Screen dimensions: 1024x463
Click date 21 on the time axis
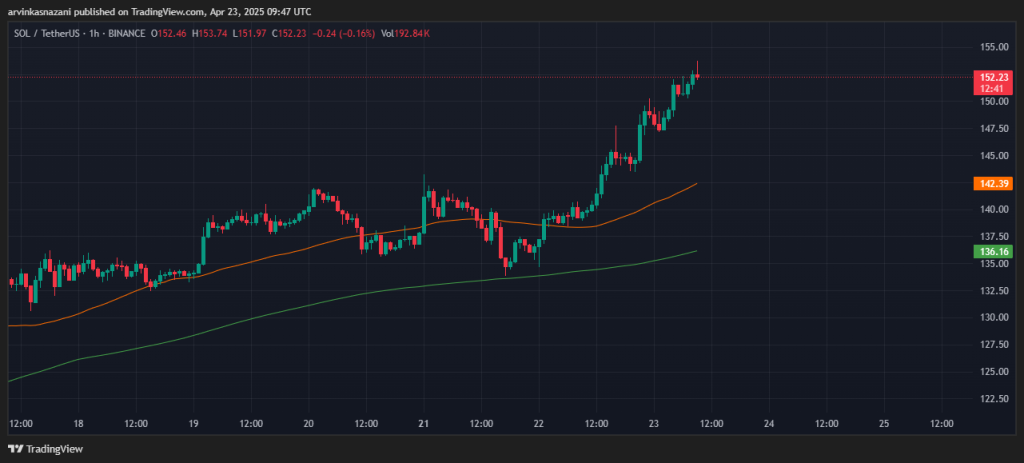(423, 423)
